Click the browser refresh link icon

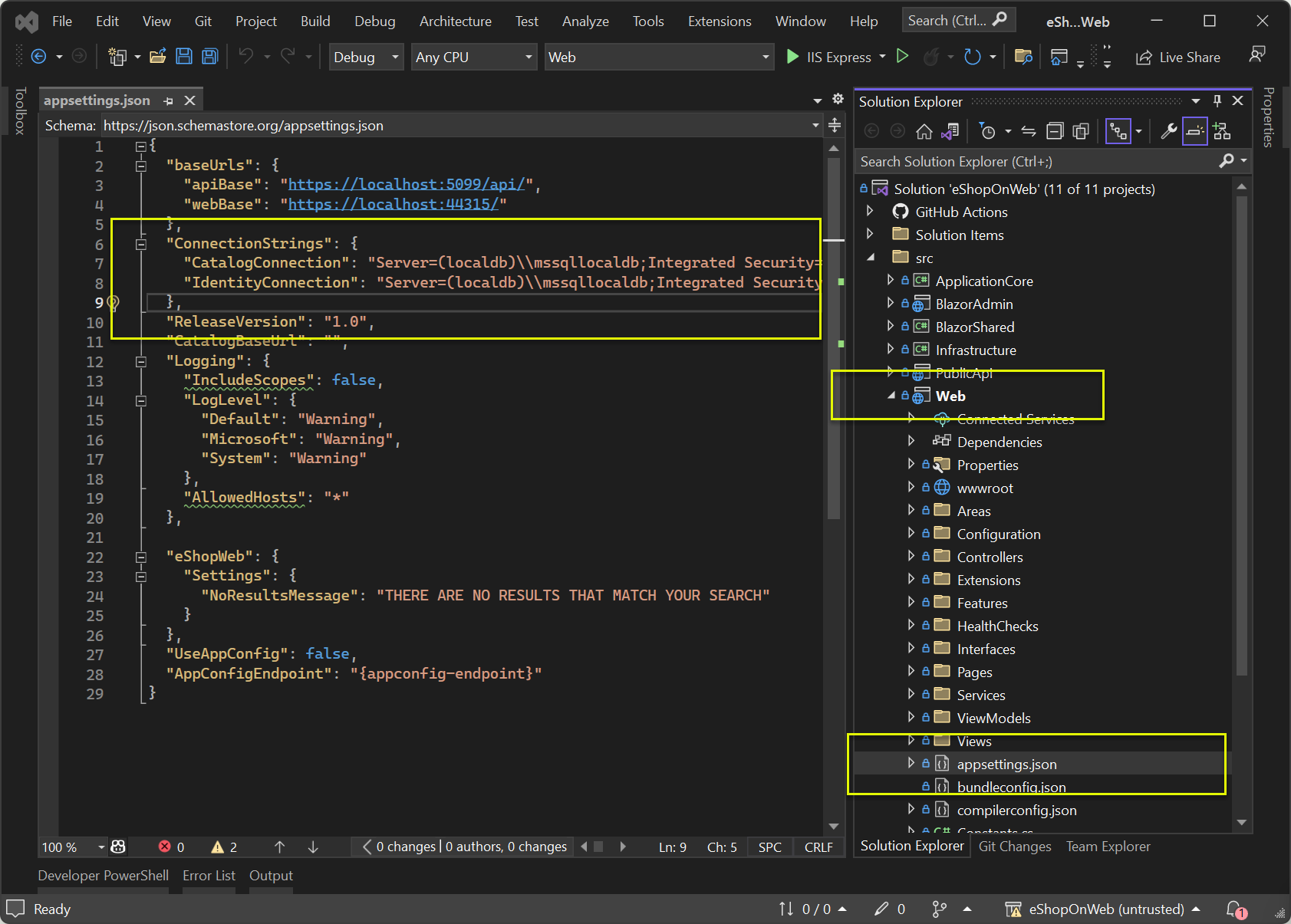972,57
